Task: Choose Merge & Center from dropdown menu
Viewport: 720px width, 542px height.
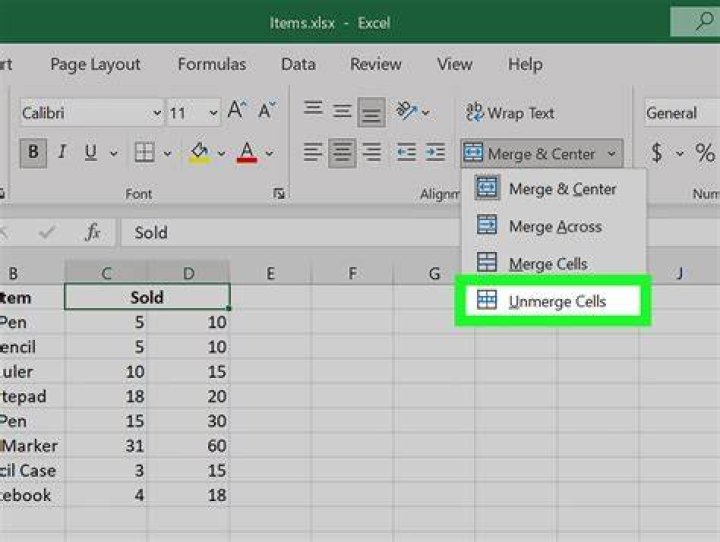Action: pyautogui.click(x=553, y=188)
